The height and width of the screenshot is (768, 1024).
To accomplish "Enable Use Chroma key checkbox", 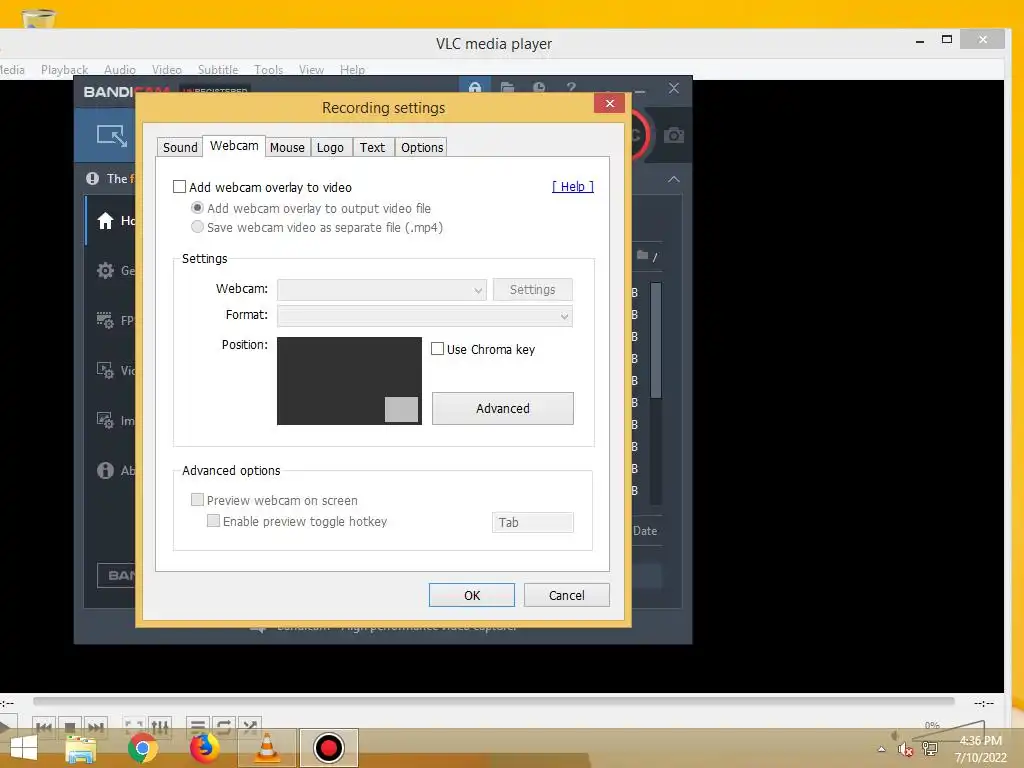I will point(438,349).
